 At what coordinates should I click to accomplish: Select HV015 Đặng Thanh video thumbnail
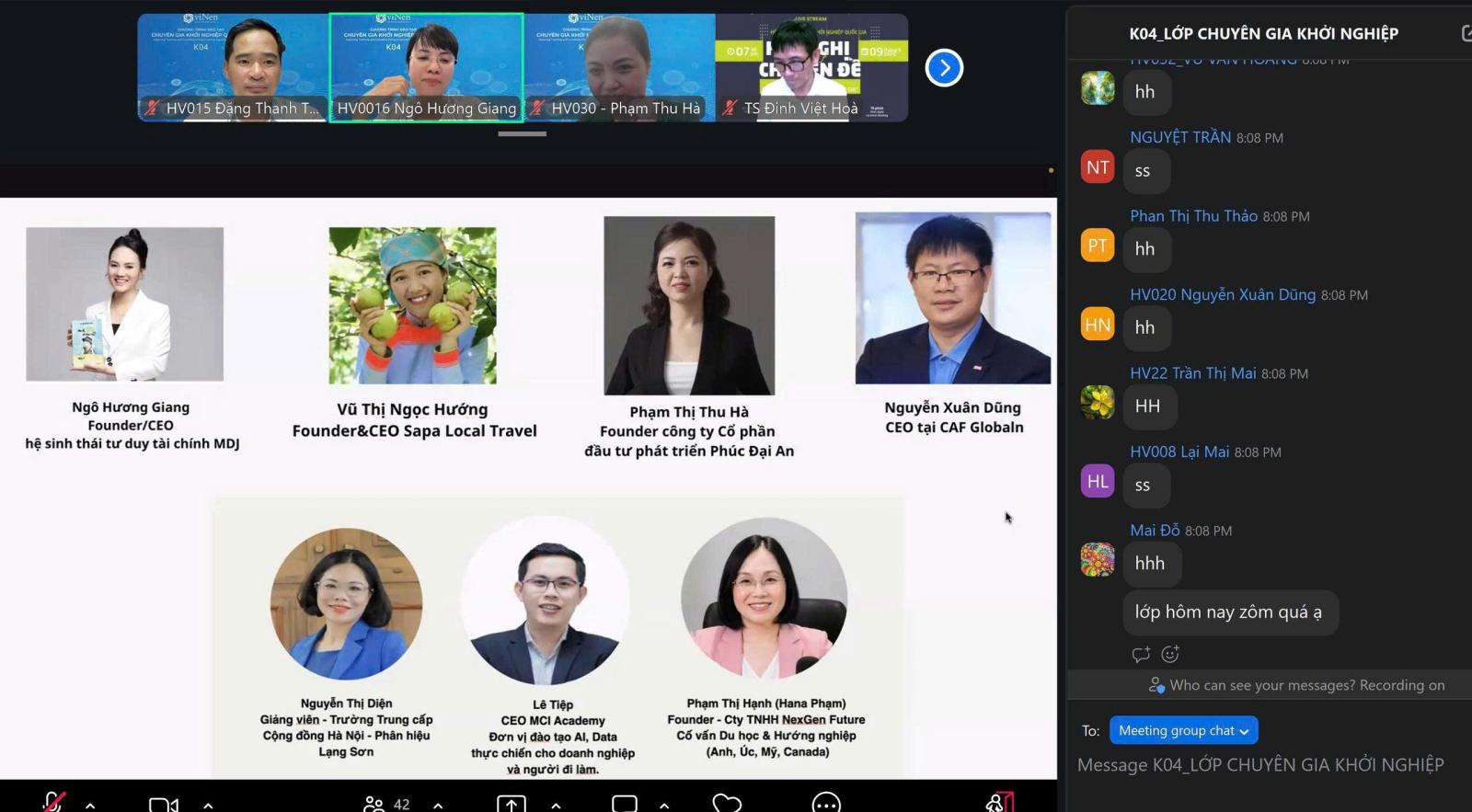234,67
